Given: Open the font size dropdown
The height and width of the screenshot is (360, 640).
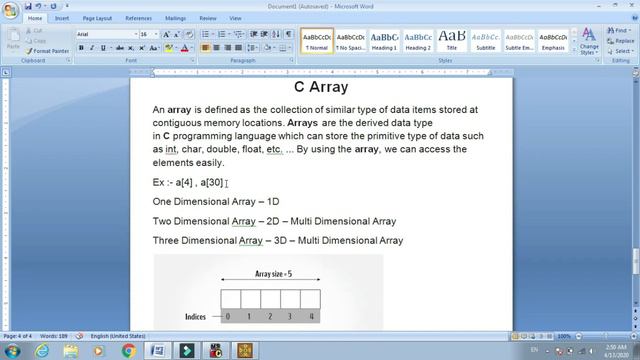Looking at the screenshot, I should pos(156,35).
